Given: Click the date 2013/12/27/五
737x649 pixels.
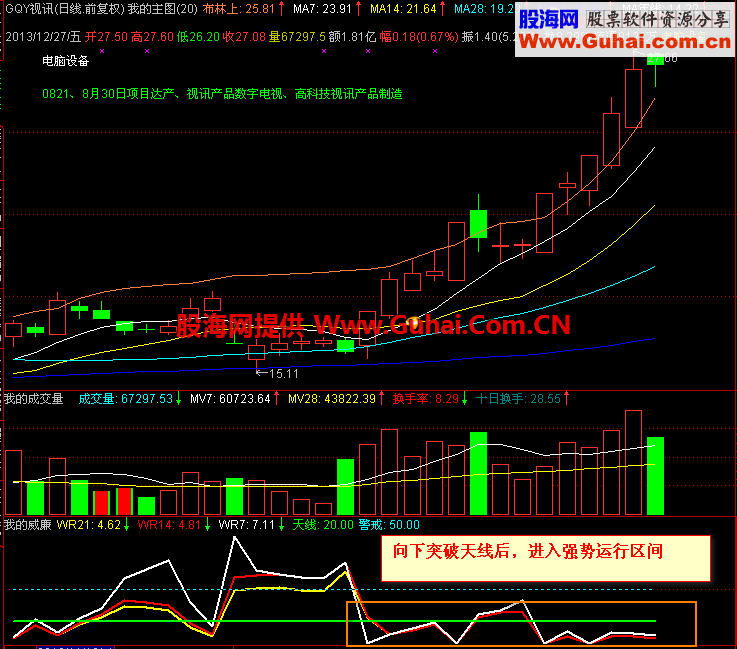Looking at the screenshot, I should (x=43, y=37).
